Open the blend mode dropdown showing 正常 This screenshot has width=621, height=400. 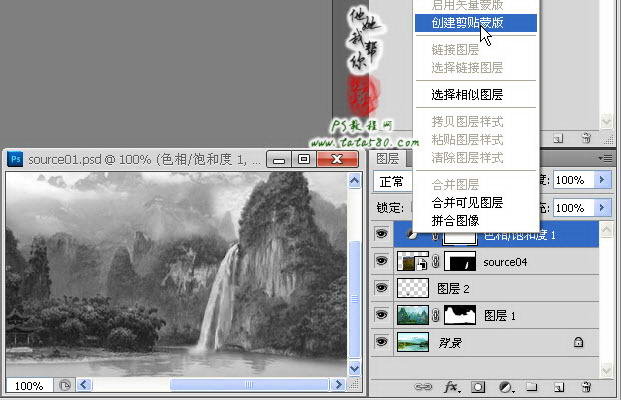pyautogui.click(x=393, y=182)
